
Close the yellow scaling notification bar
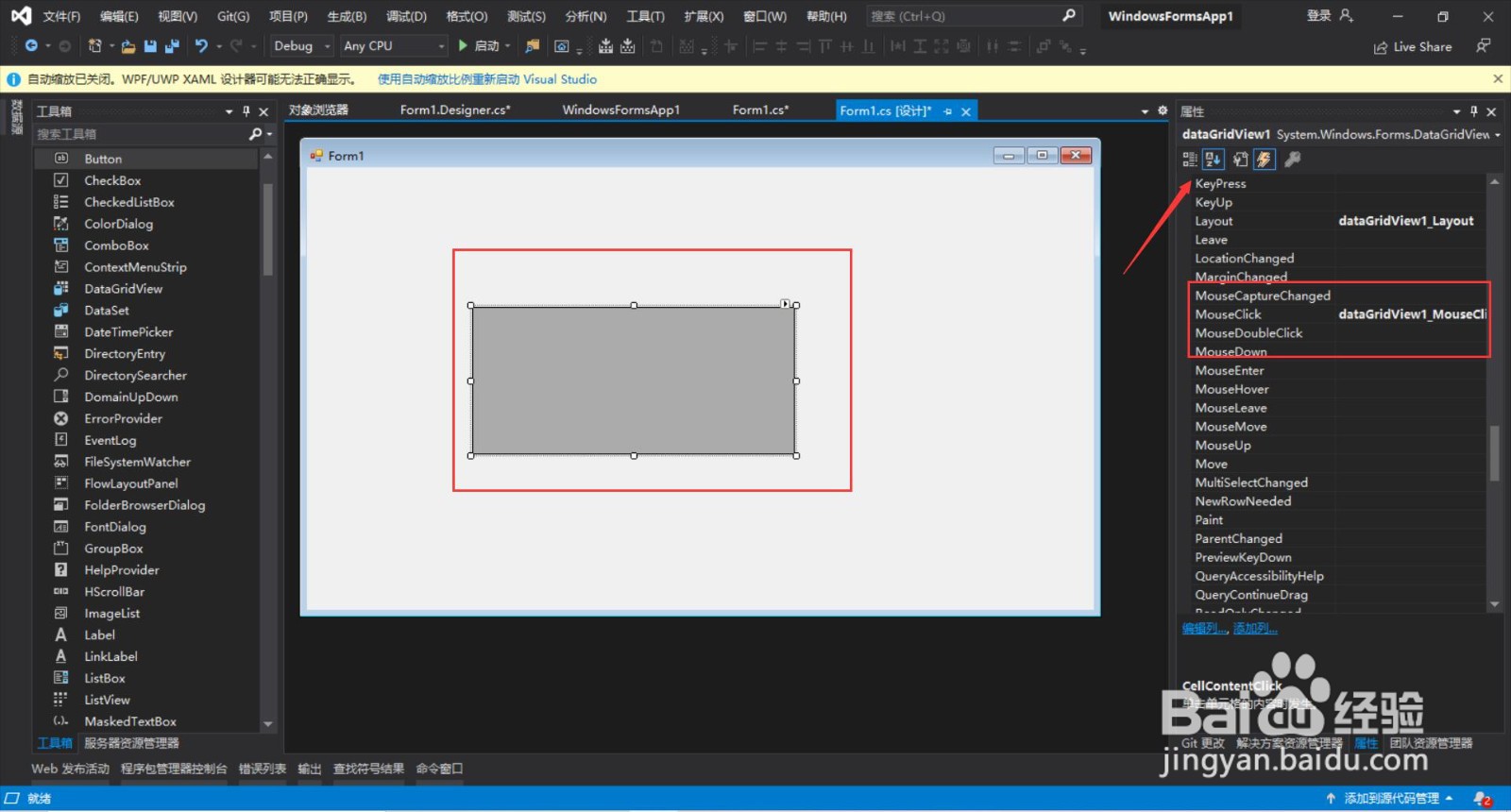(1498, 79)
